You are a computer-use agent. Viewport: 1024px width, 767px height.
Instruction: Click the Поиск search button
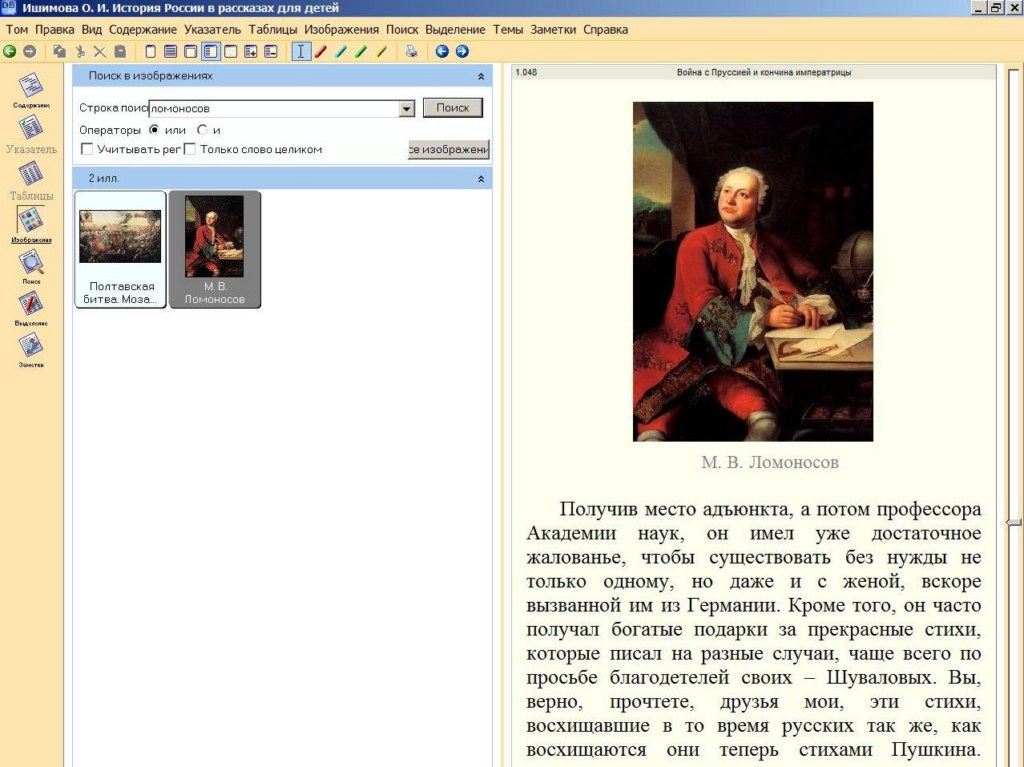point(453,108)
